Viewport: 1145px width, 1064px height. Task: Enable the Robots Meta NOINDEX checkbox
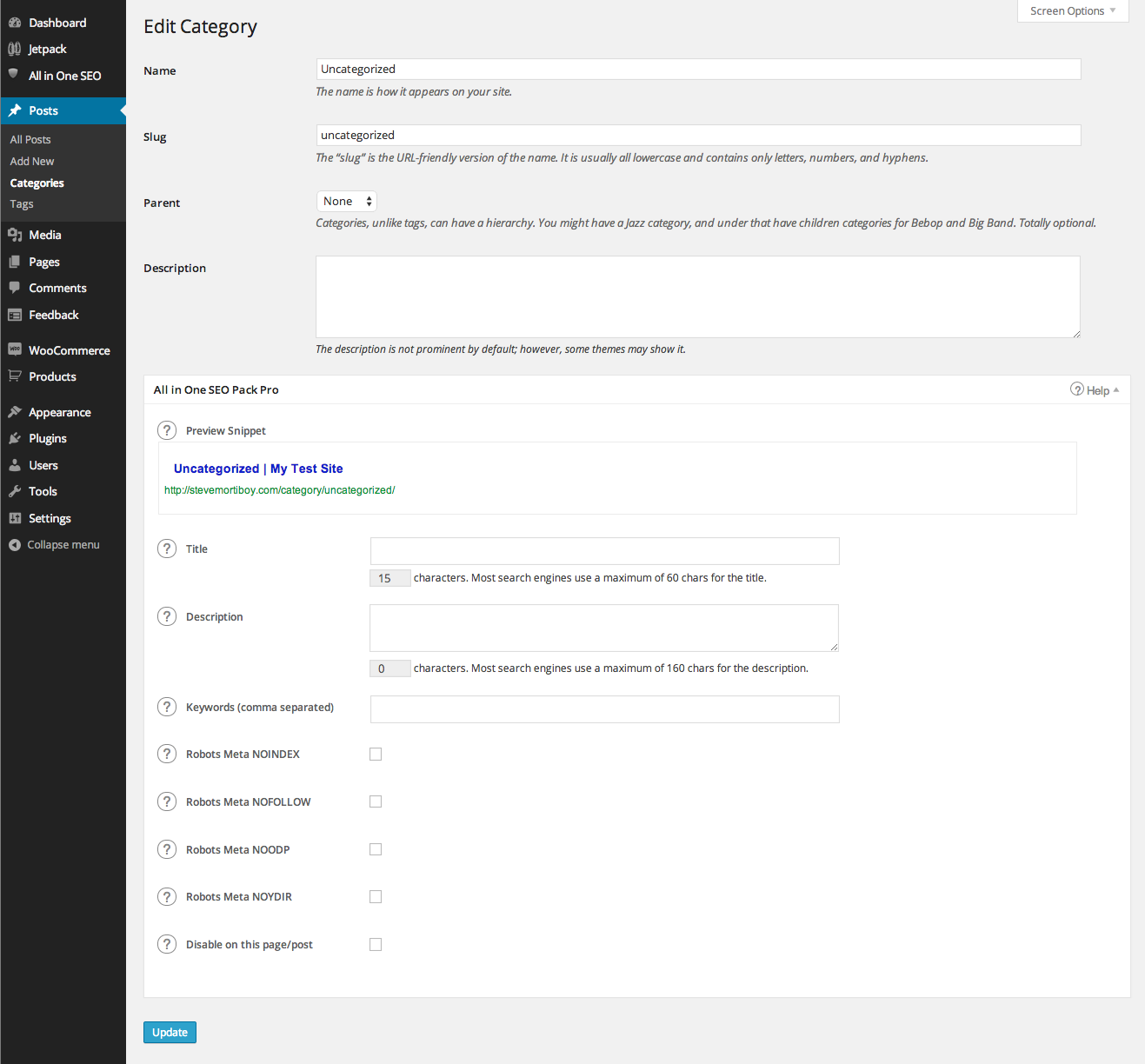point(376,755)
